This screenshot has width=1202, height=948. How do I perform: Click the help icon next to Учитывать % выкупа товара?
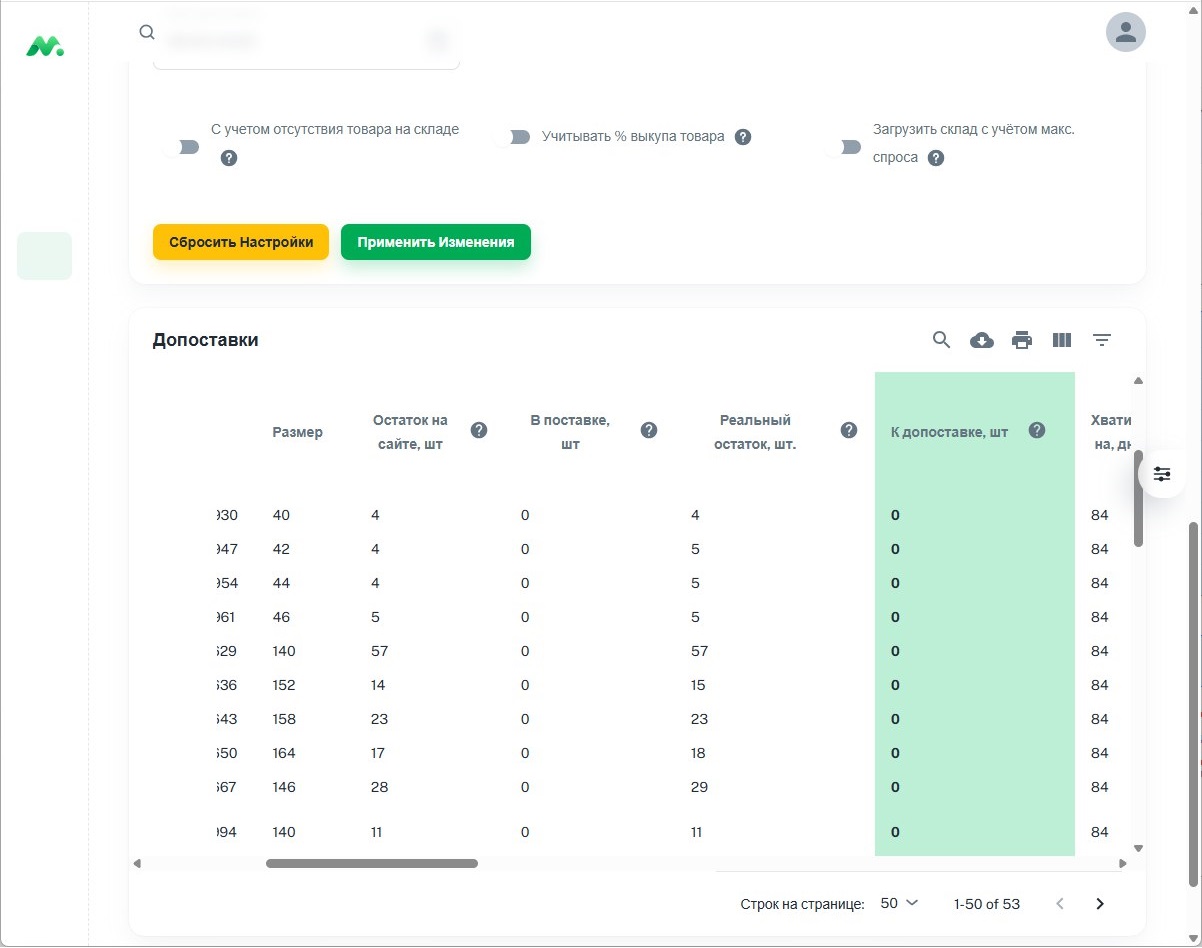pyautogui.click(x=743, y=137)
